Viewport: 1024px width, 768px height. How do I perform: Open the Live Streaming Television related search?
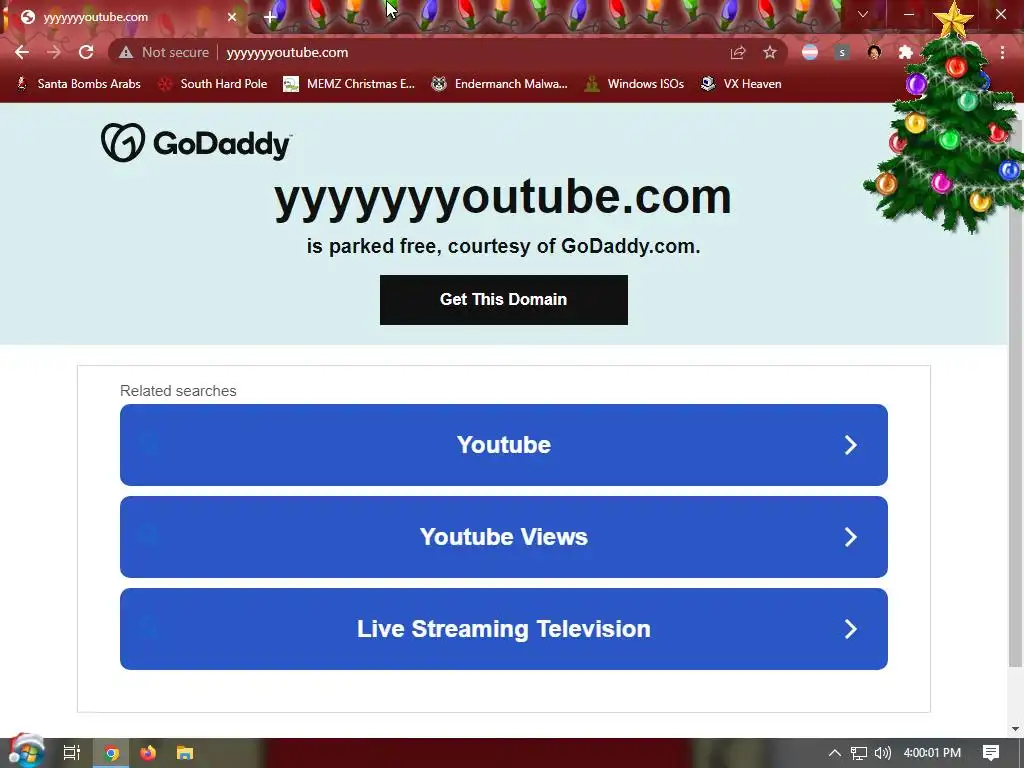504,629
